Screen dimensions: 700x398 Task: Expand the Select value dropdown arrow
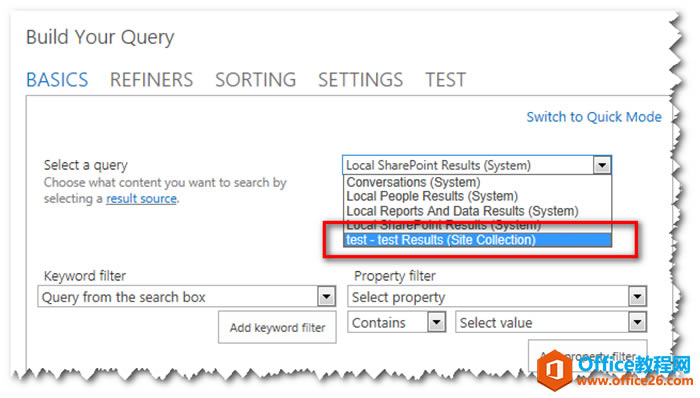tap(637, 322)
